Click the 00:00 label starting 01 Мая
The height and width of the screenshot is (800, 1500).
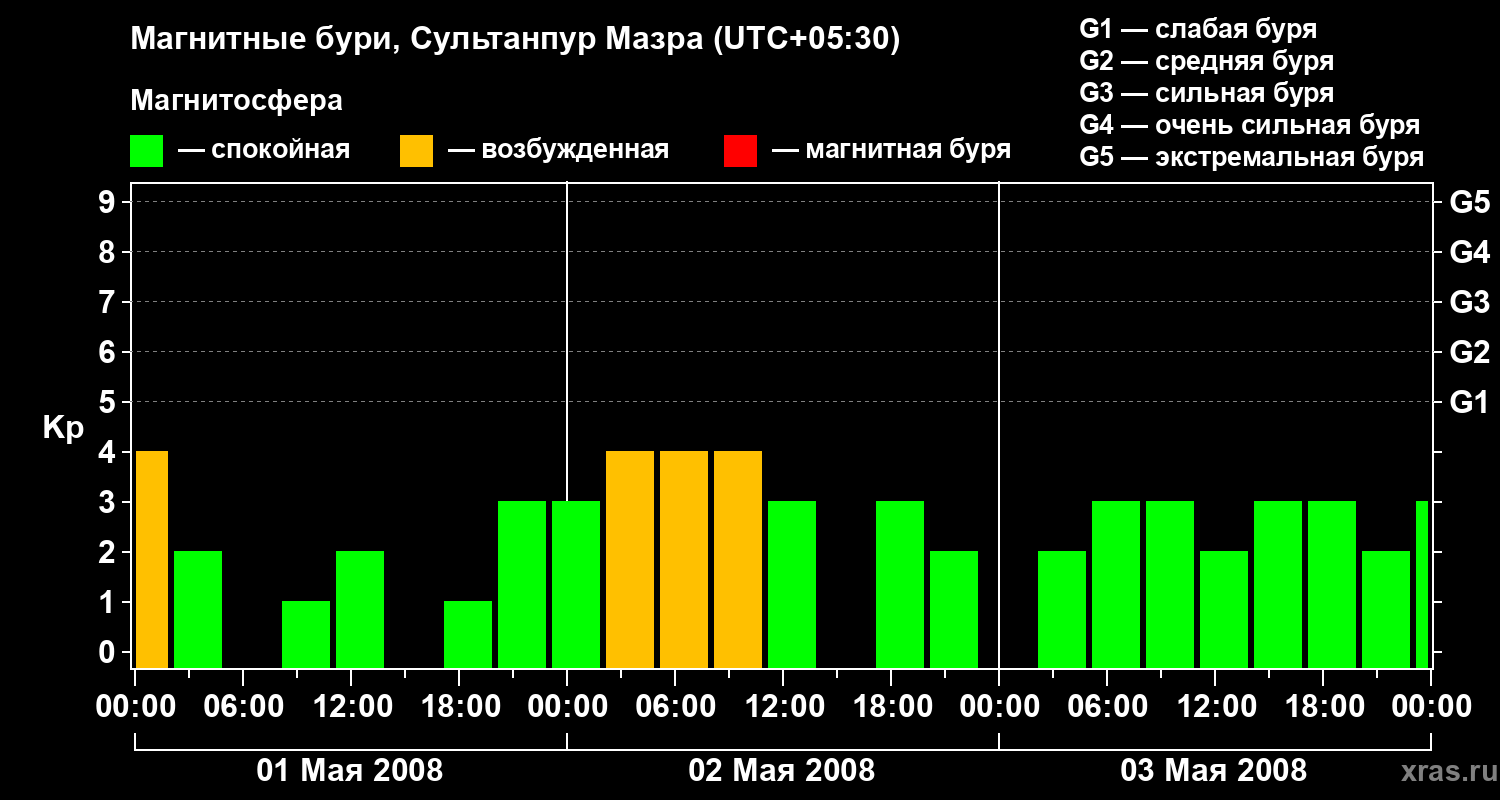135,706
